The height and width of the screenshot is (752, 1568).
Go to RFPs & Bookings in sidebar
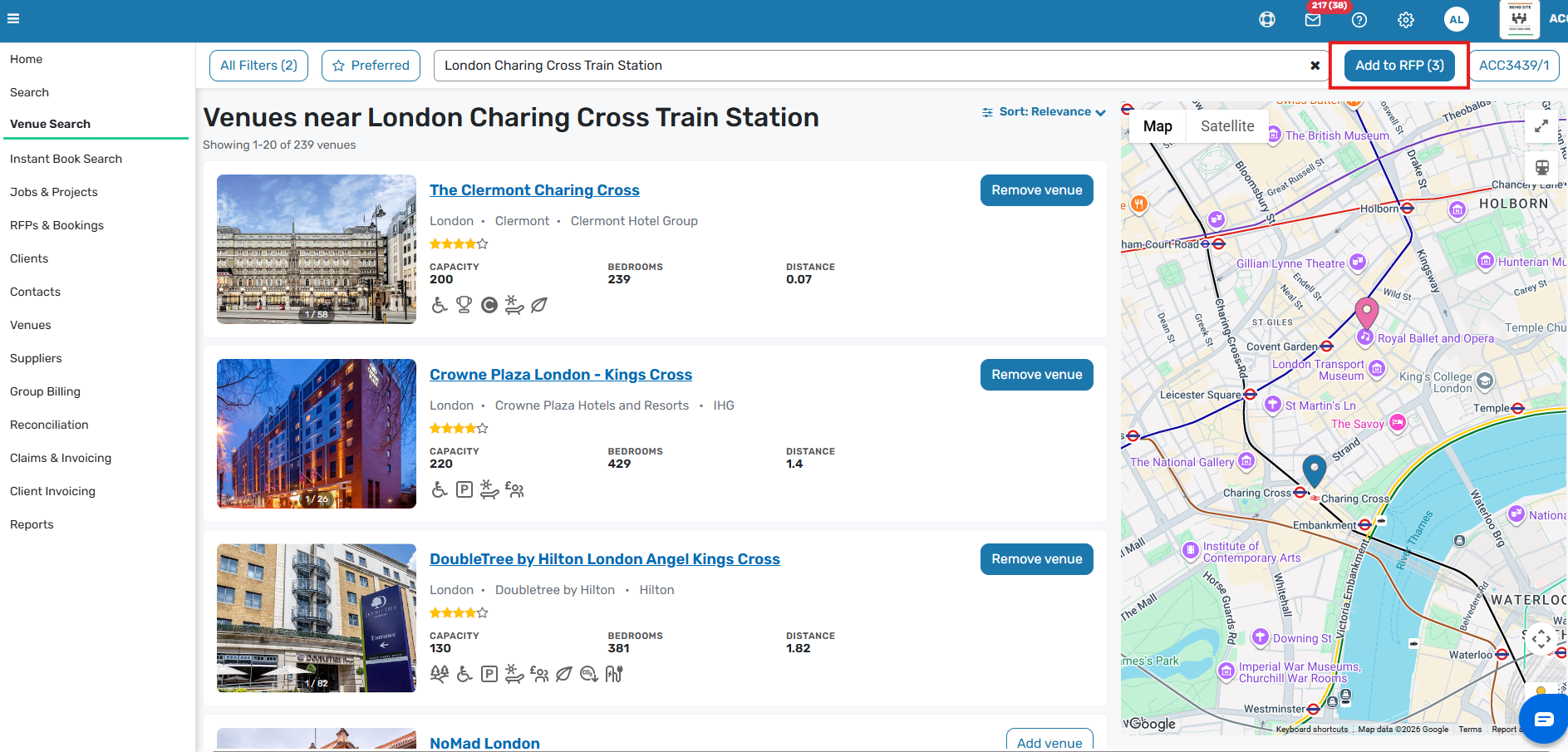57,225
